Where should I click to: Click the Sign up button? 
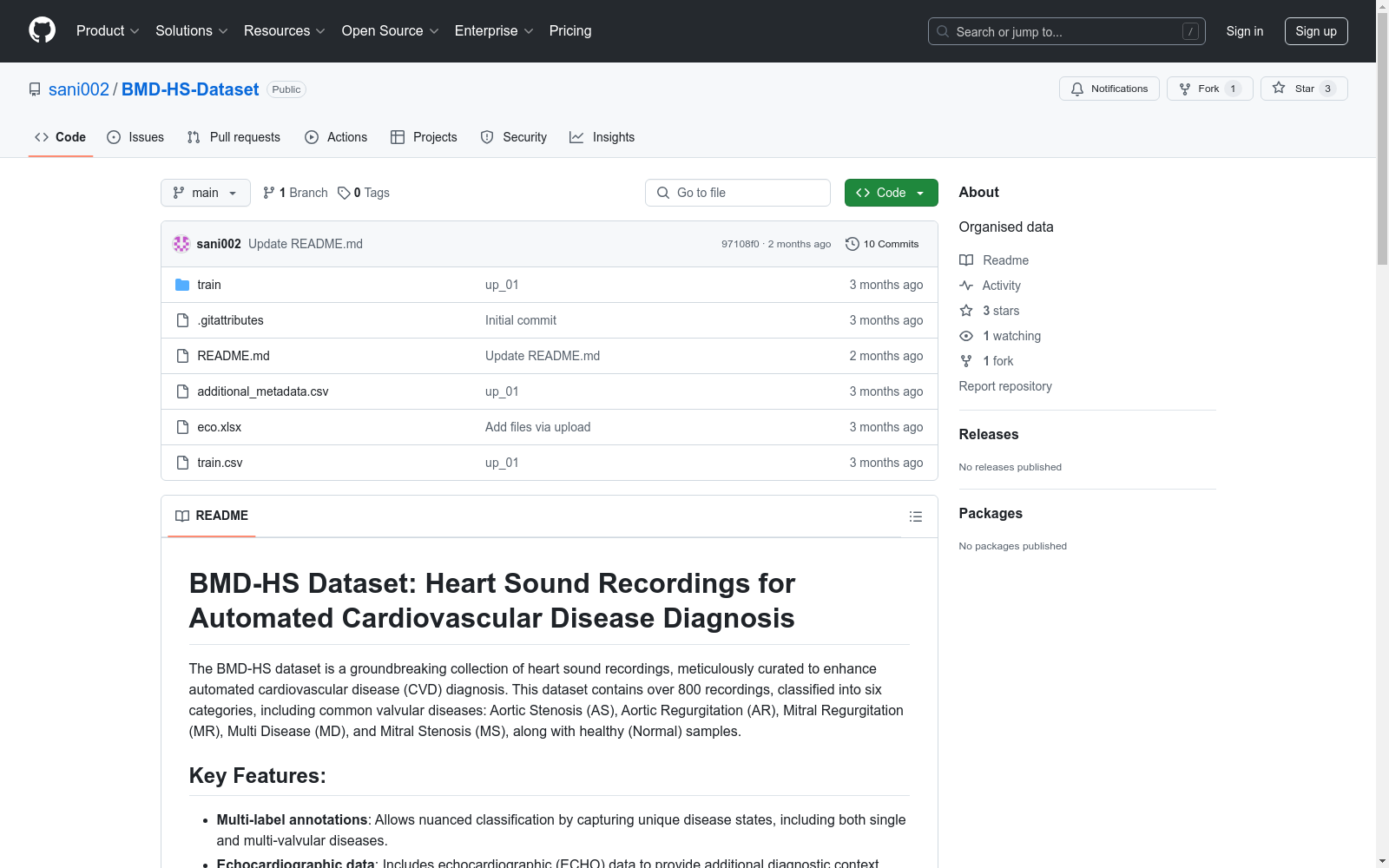click(1316, 31)
